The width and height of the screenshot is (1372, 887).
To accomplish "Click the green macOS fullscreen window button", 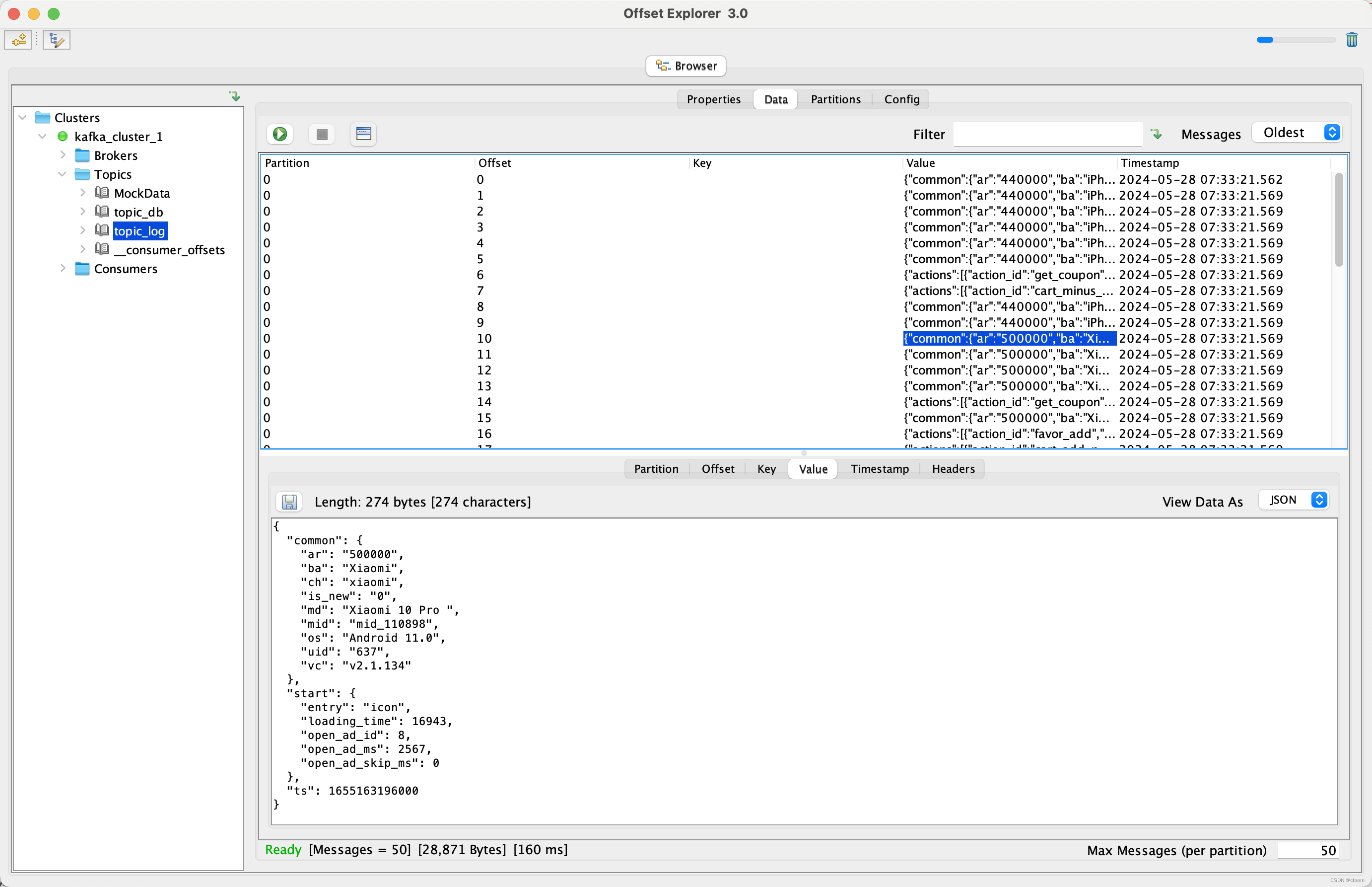I will (54, 14).
